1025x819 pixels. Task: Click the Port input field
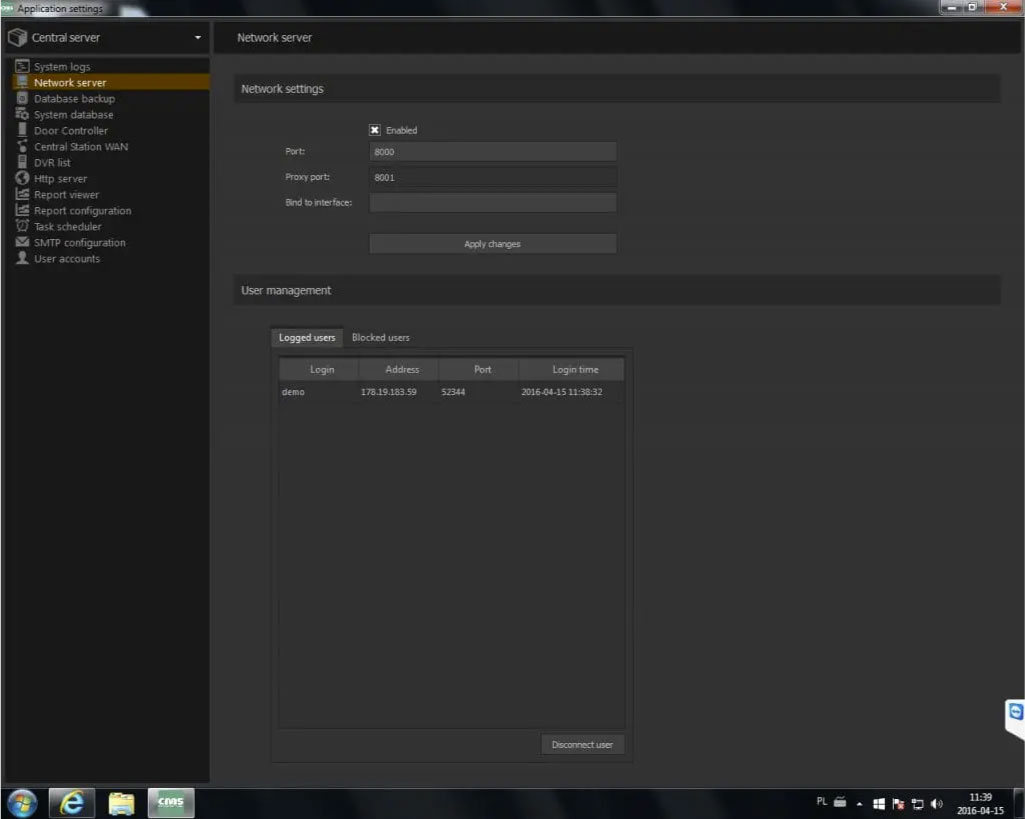coord(492,152)
